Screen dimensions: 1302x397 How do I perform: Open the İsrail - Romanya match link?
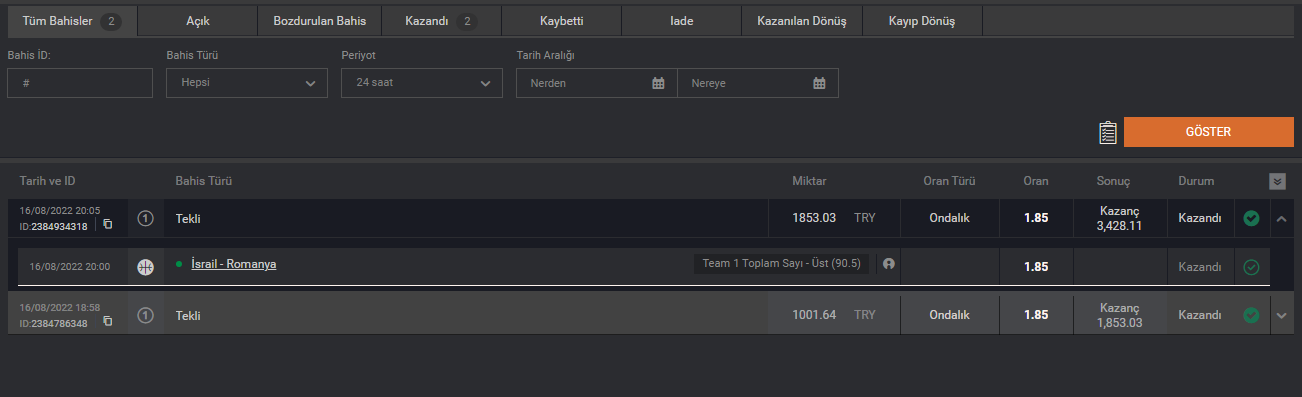pos(233,264)
